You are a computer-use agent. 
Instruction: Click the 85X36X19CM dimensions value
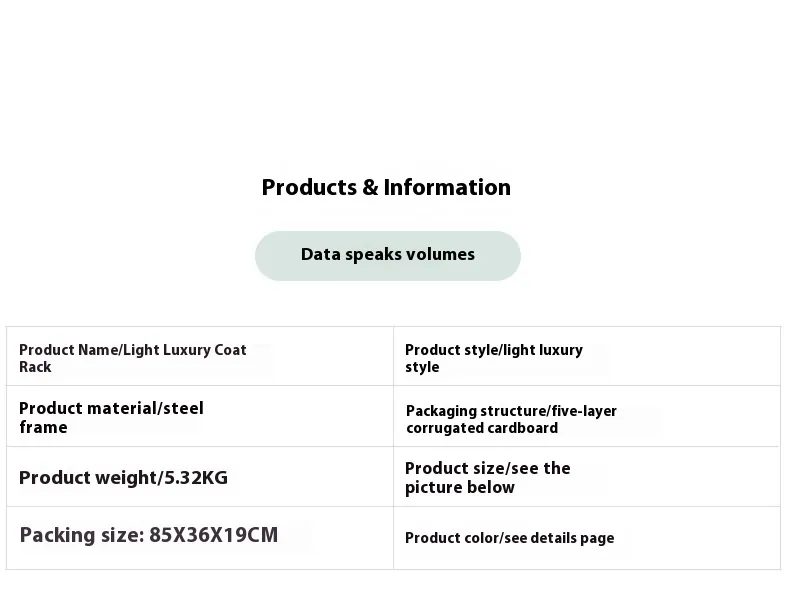[x=213, y=535]
